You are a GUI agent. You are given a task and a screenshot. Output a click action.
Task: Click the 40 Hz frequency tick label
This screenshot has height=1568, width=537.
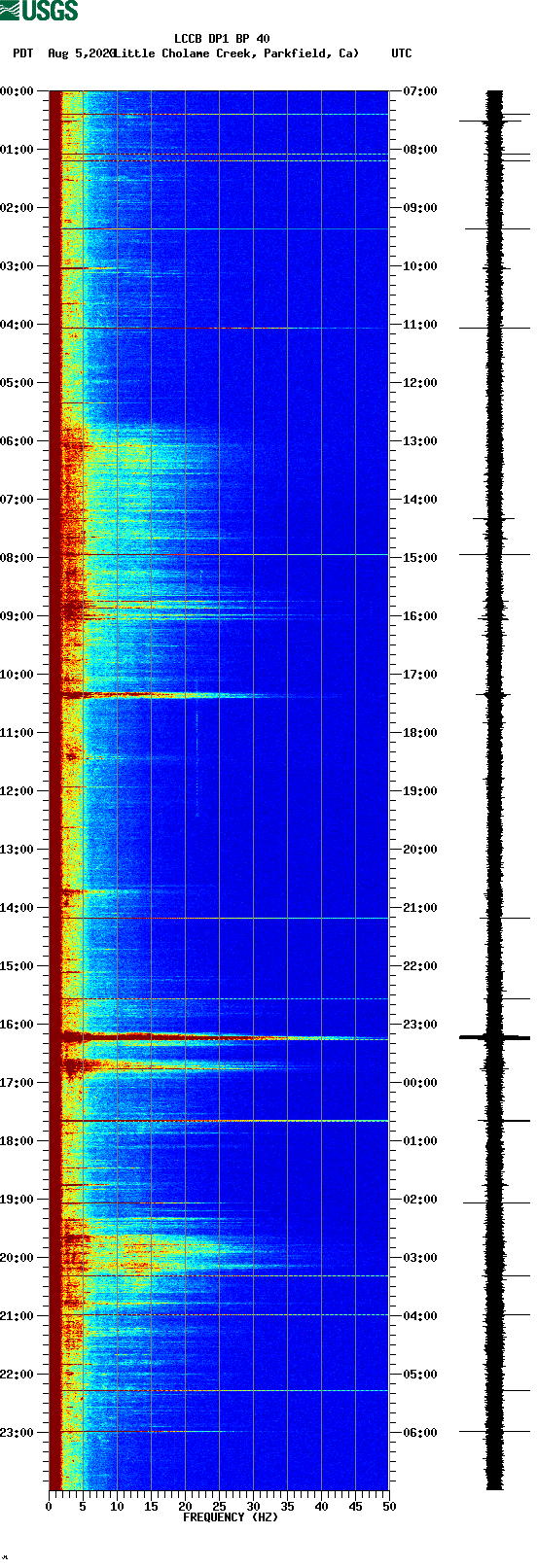[321, 1507]
